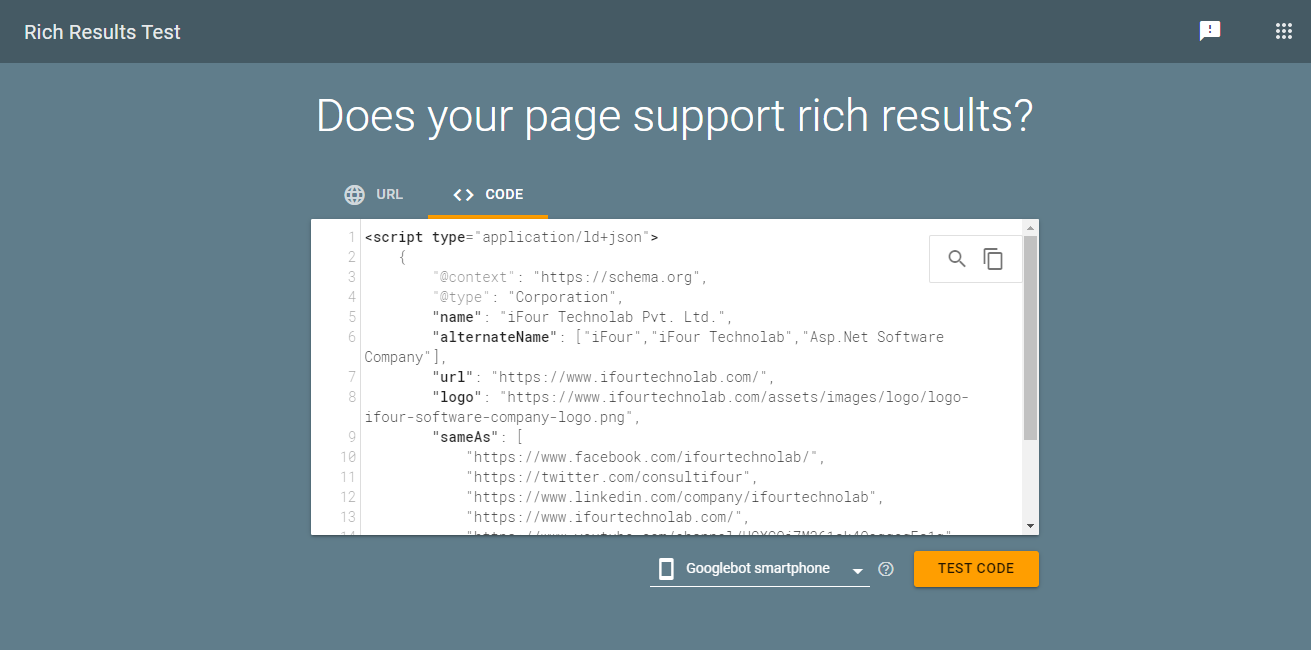
Task: Open the Google apps grid
Action: point(1284,31)
